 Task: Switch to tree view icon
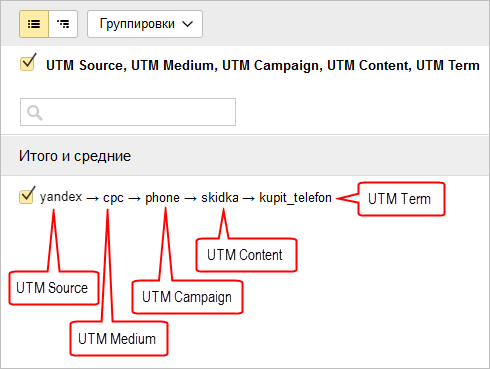63,24
